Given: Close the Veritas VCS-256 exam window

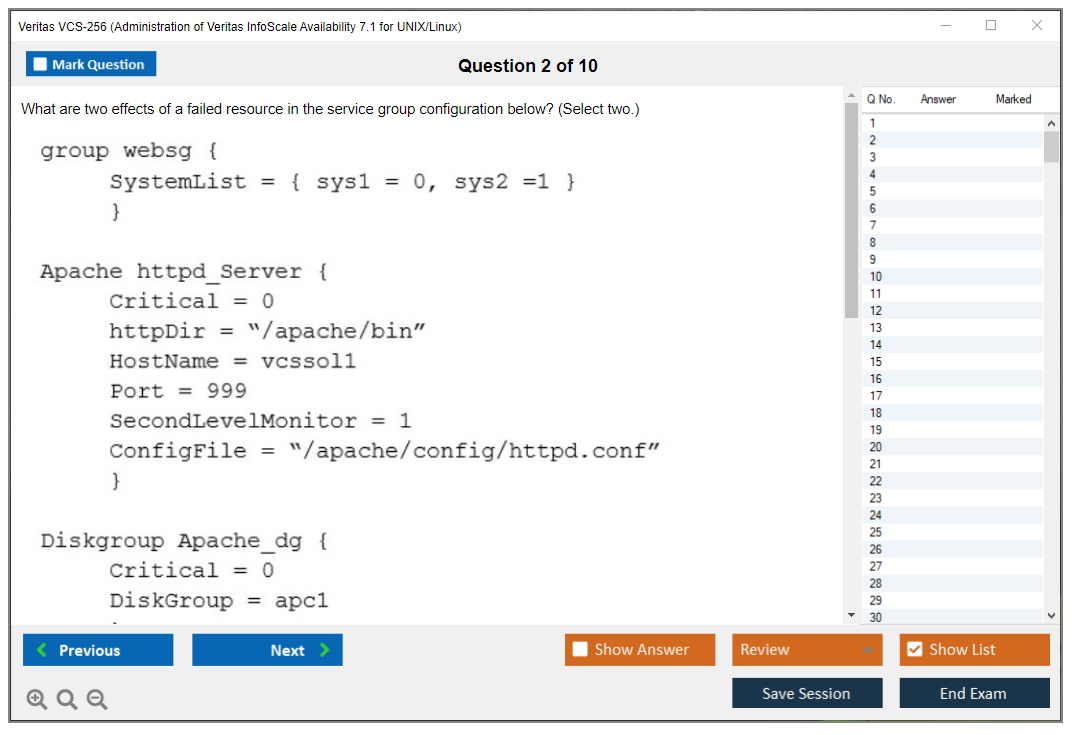Looking at the screenshot, I should pyautogui.click(x=1037, y=26).
